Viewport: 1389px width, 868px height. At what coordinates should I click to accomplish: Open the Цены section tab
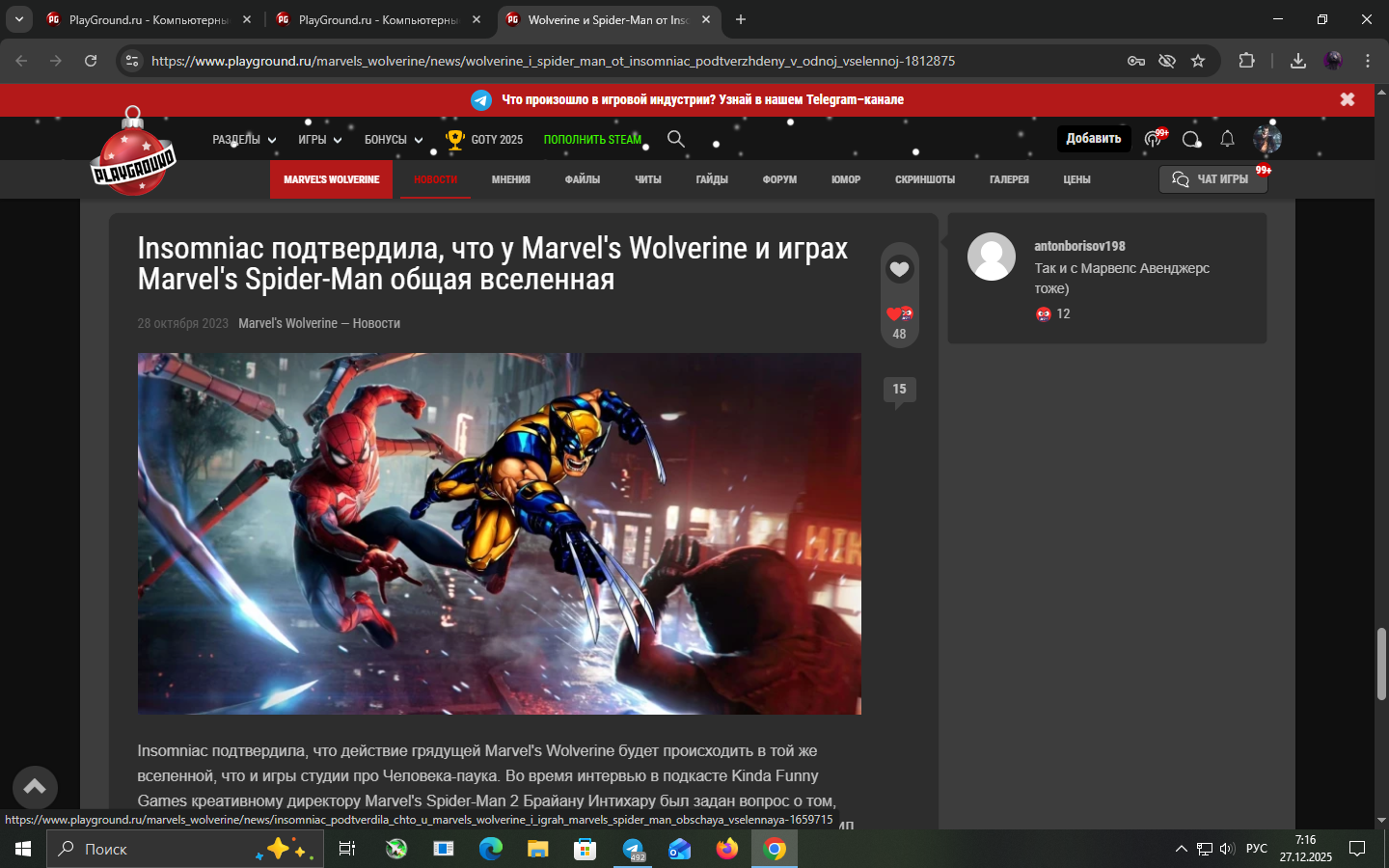click(x=1076, y=179)
